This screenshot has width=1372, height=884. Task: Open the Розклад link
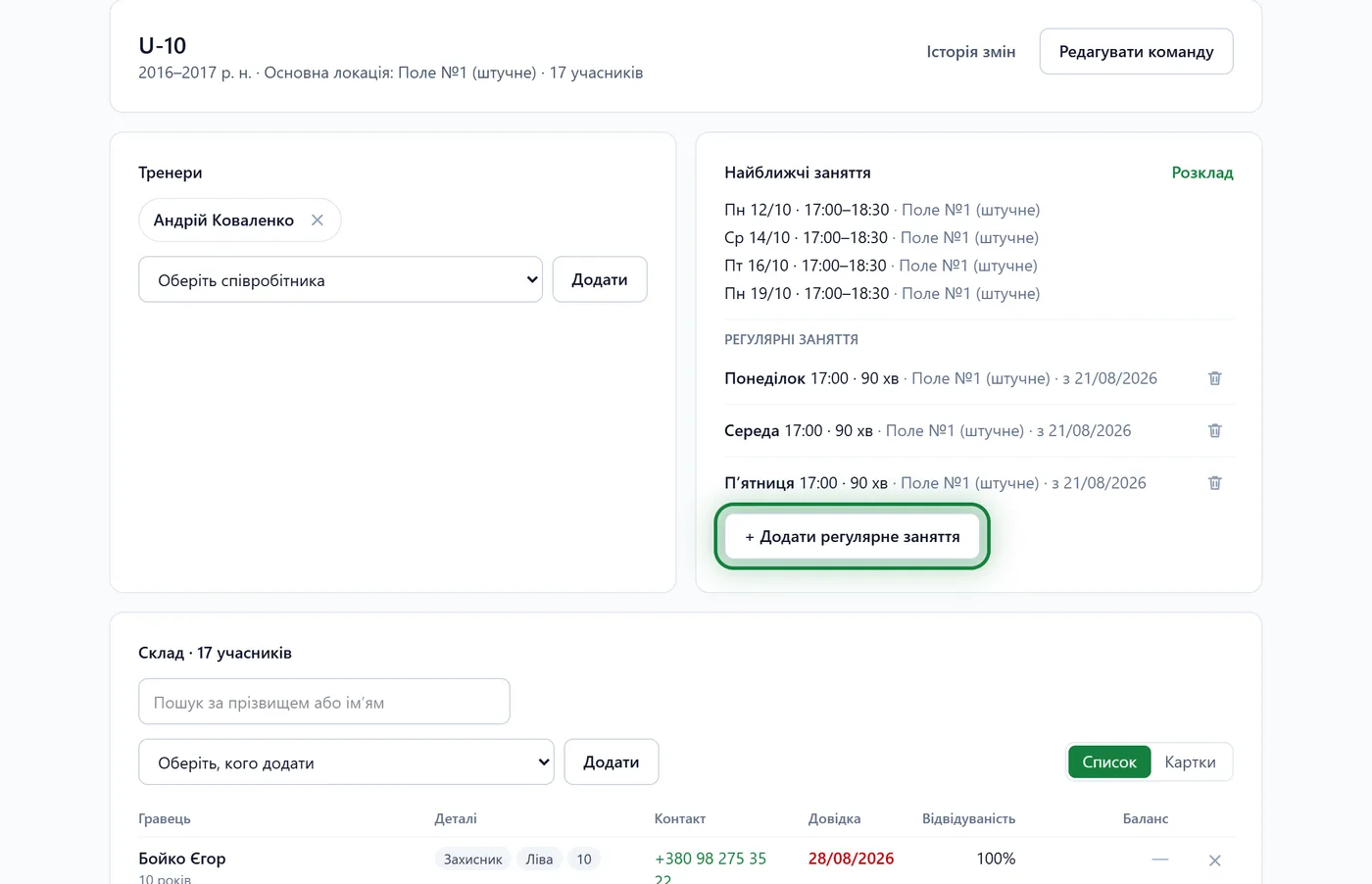(x=1202, y=172)
